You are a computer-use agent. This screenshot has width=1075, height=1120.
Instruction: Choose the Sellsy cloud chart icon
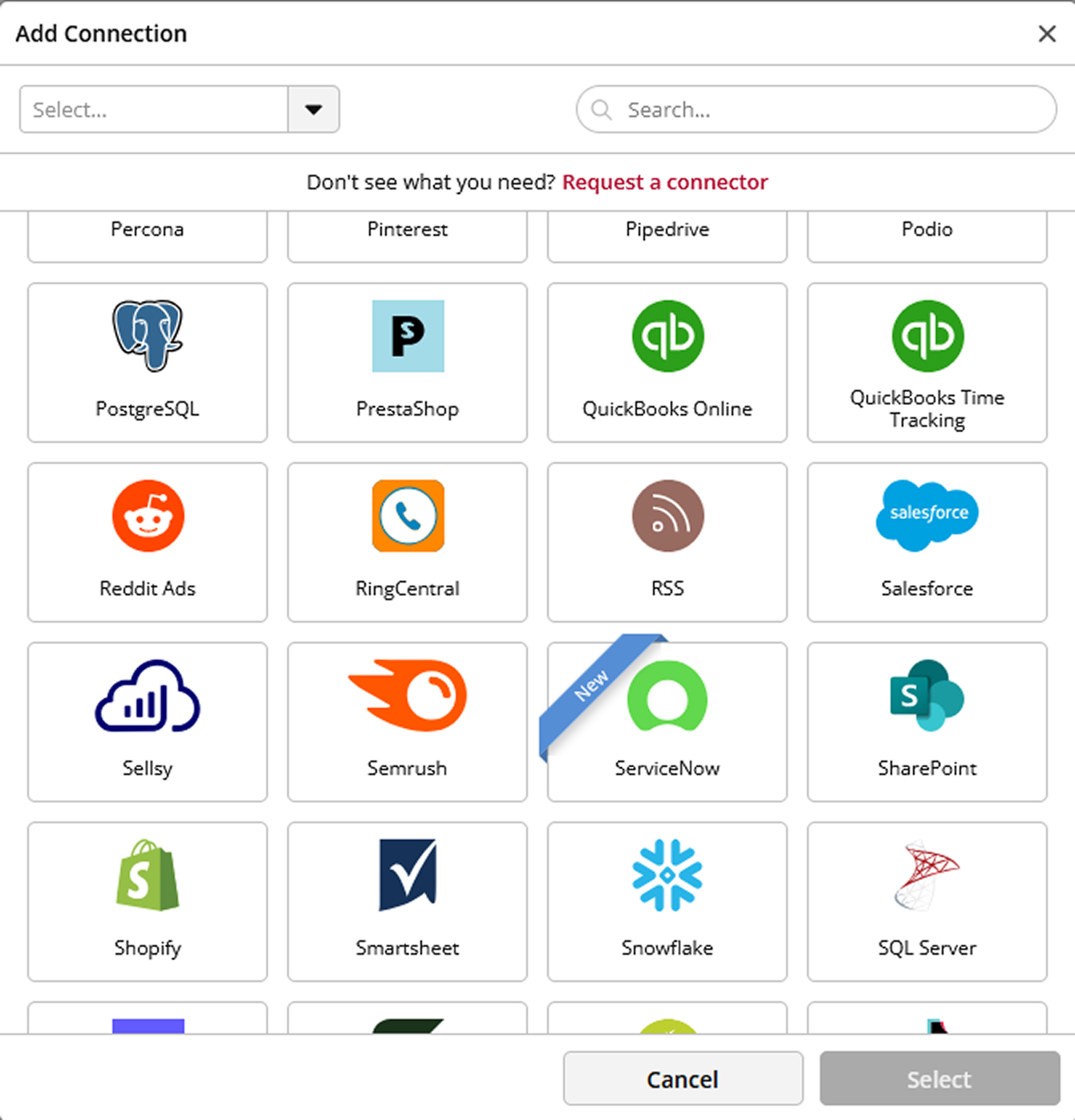pos(148,695)
